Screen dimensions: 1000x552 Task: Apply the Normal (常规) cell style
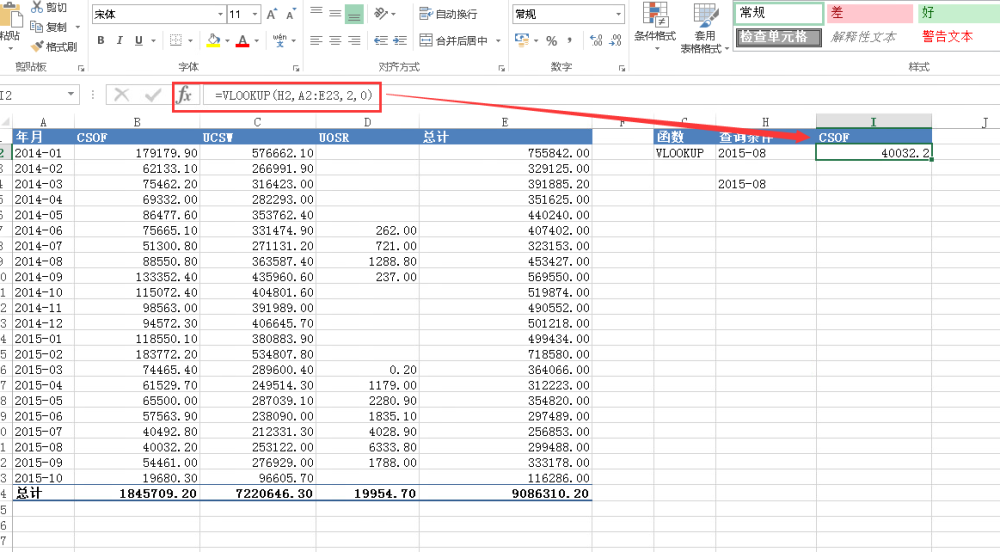779,13
